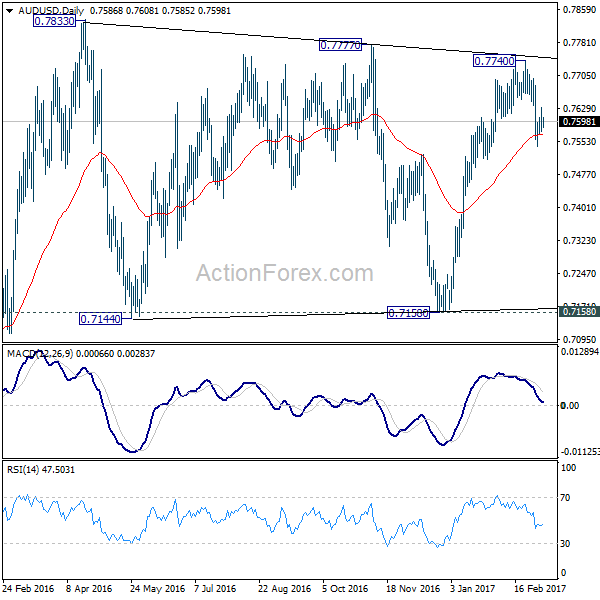
Task: Click the 0.77810 price axis value
Action: pos(579,42)
